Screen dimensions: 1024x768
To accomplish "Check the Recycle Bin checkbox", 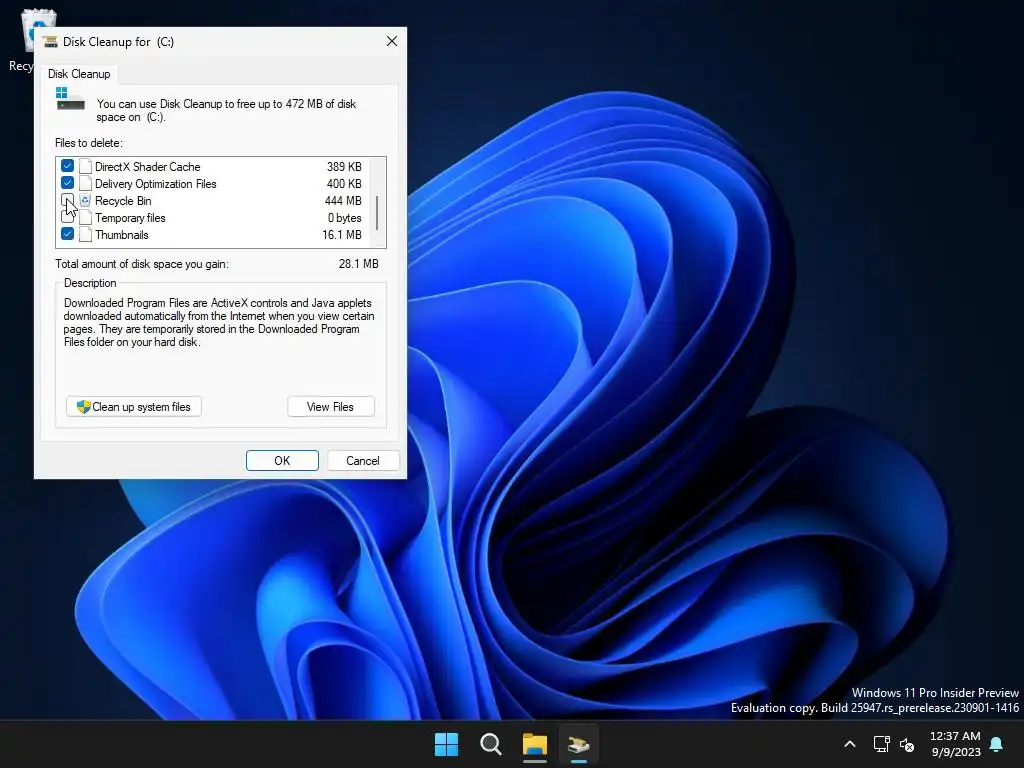I will [x=67, y=200].
